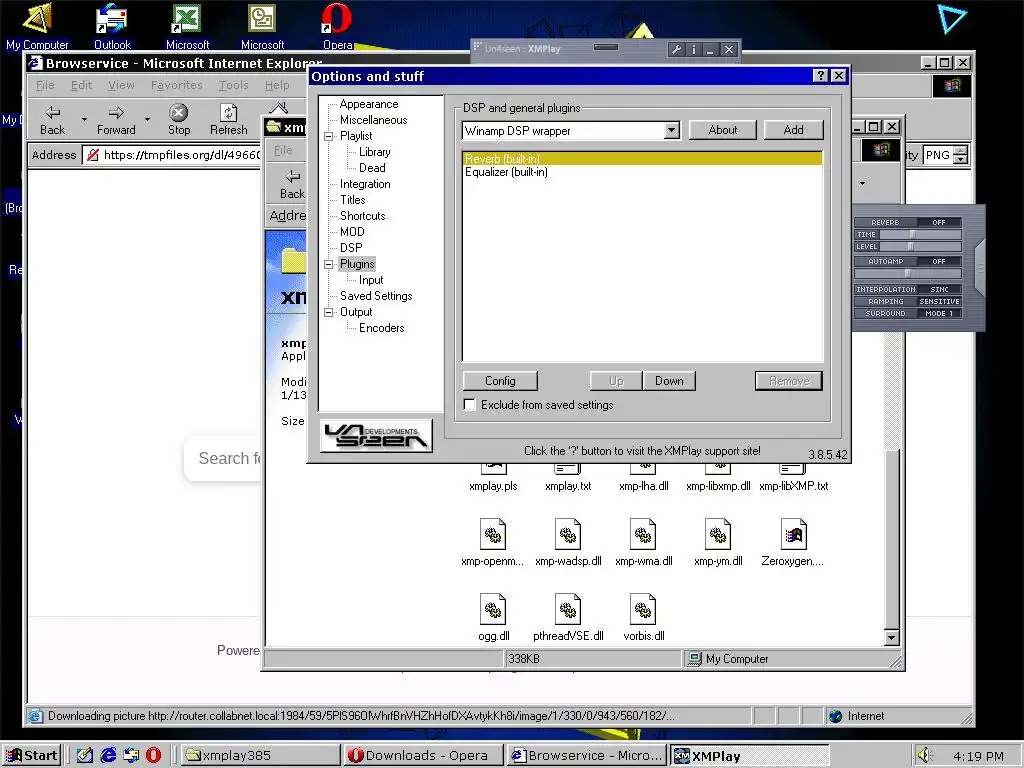Screen dimensions: 1024x768
Task: Click the Down button to move plugin
Action: [x=669, y=381]
